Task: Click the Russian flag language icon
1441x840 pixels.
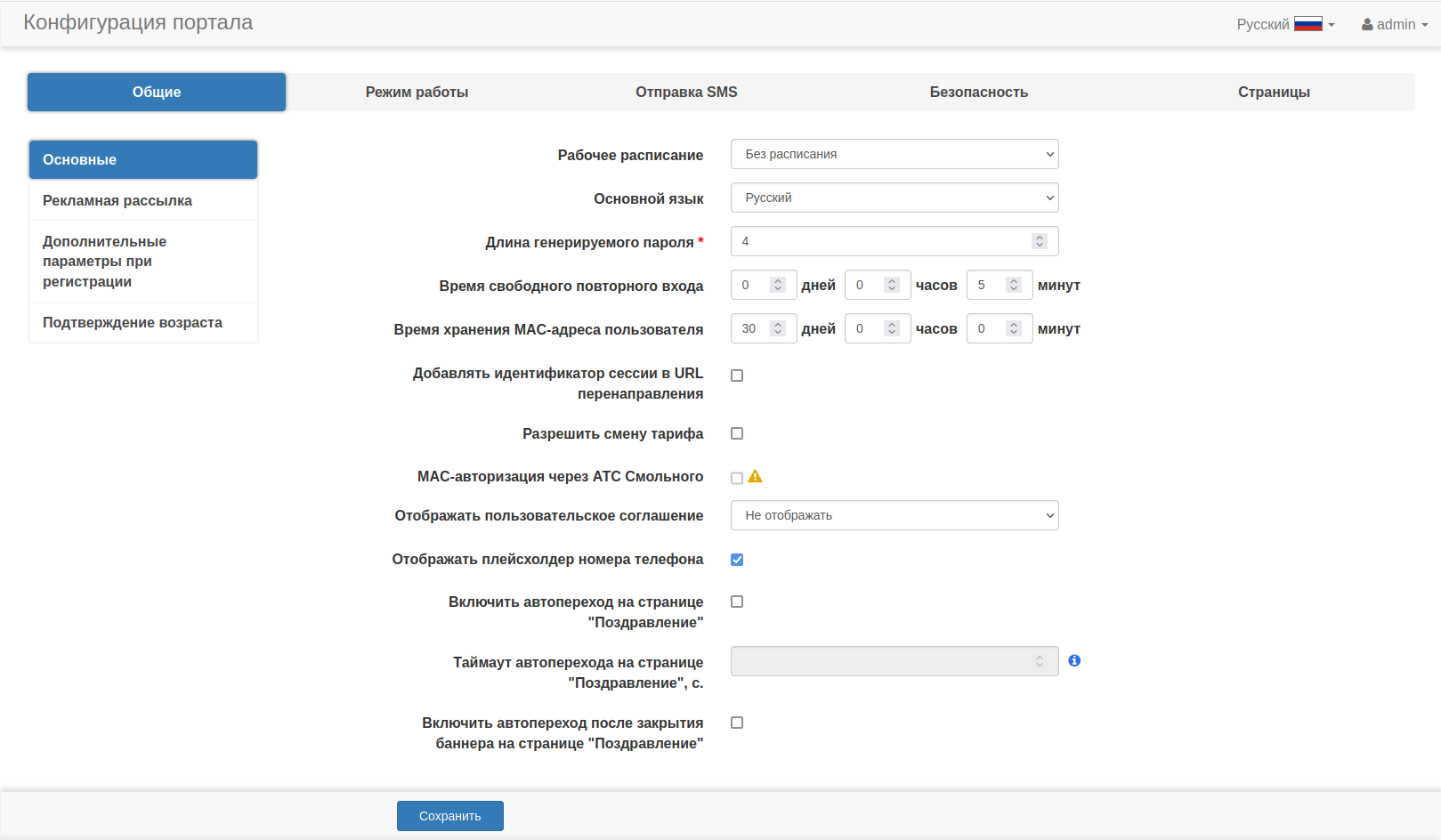Action: coord(1307,24)
